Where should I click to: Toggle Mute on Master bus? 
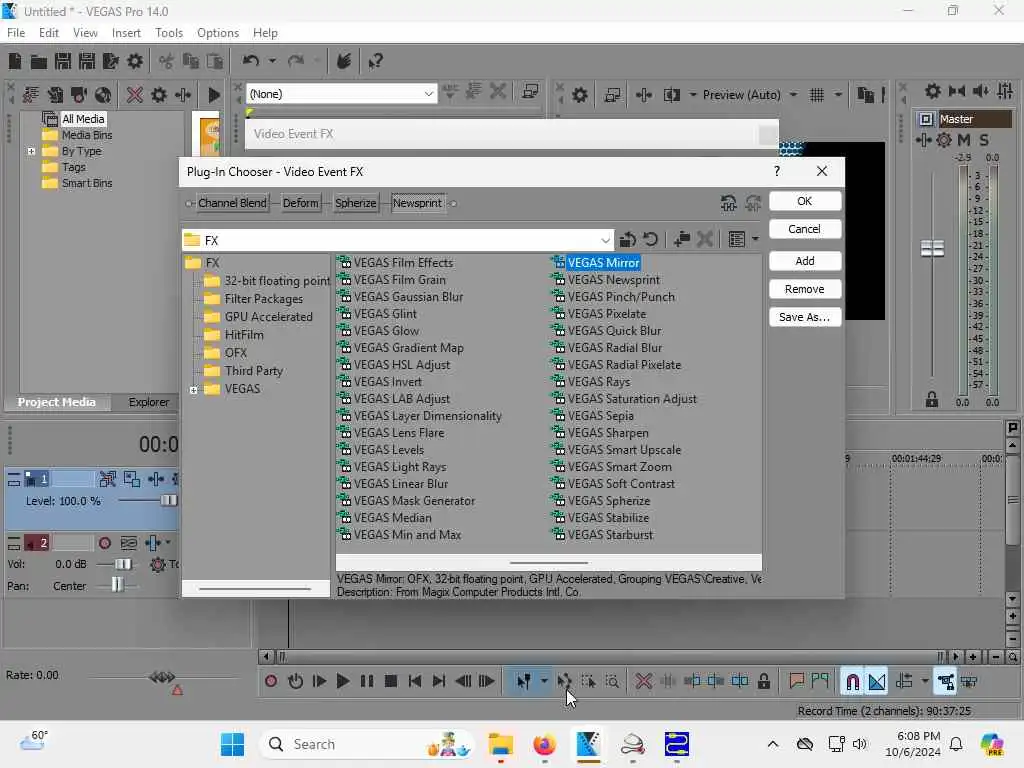coord(964,140)
